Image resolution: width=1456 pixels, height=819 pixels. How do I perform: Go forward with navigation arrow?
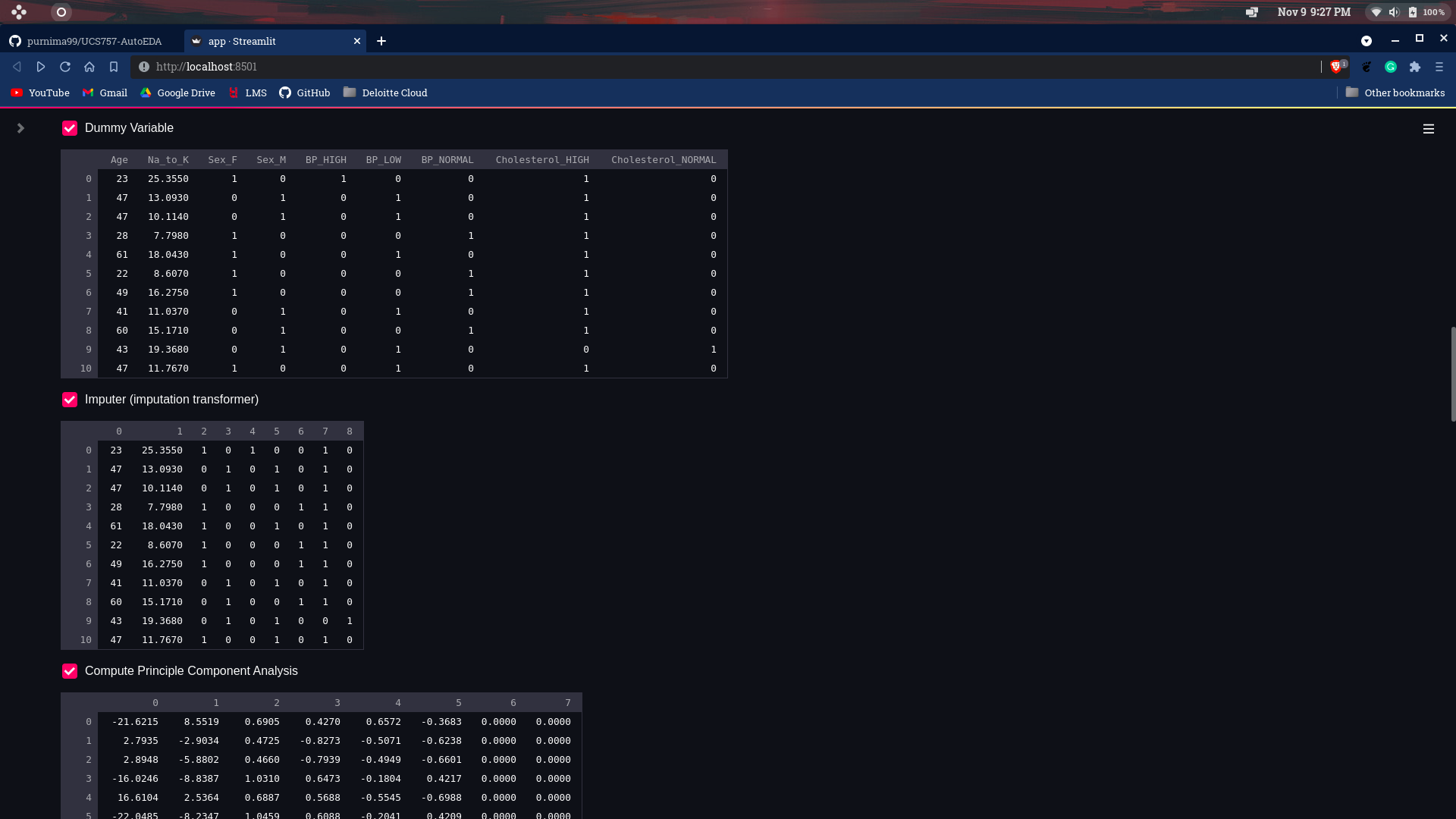click(x=41, y=67)
